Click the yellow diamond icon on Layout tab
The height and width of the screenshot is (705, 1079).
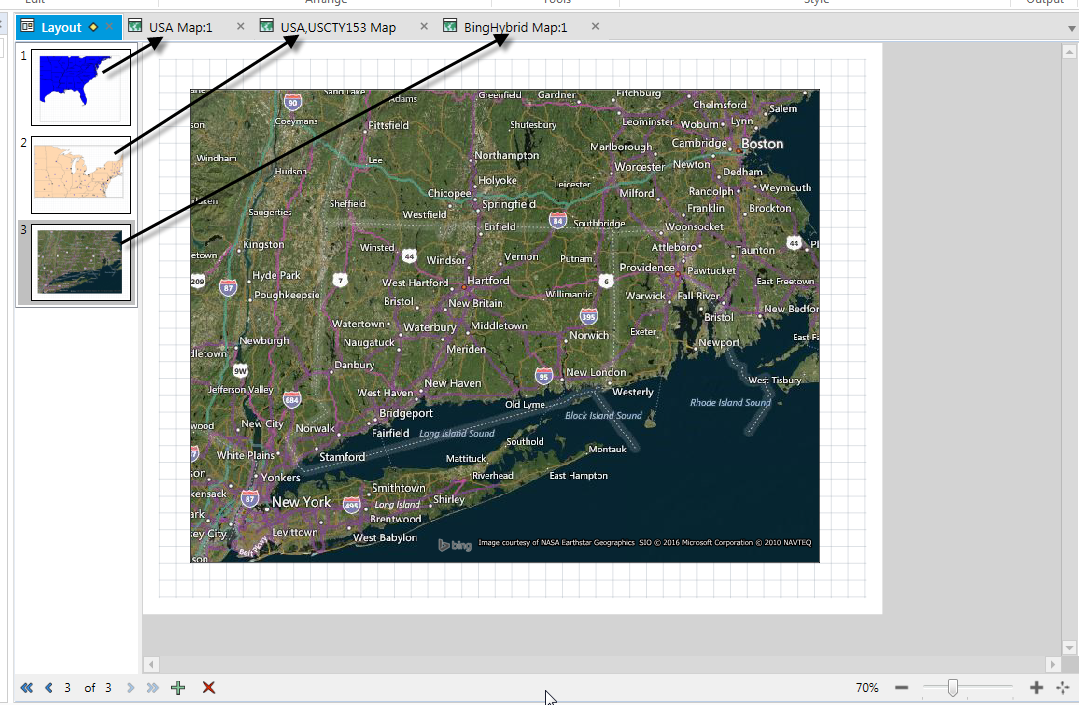(x=93, y=27)
